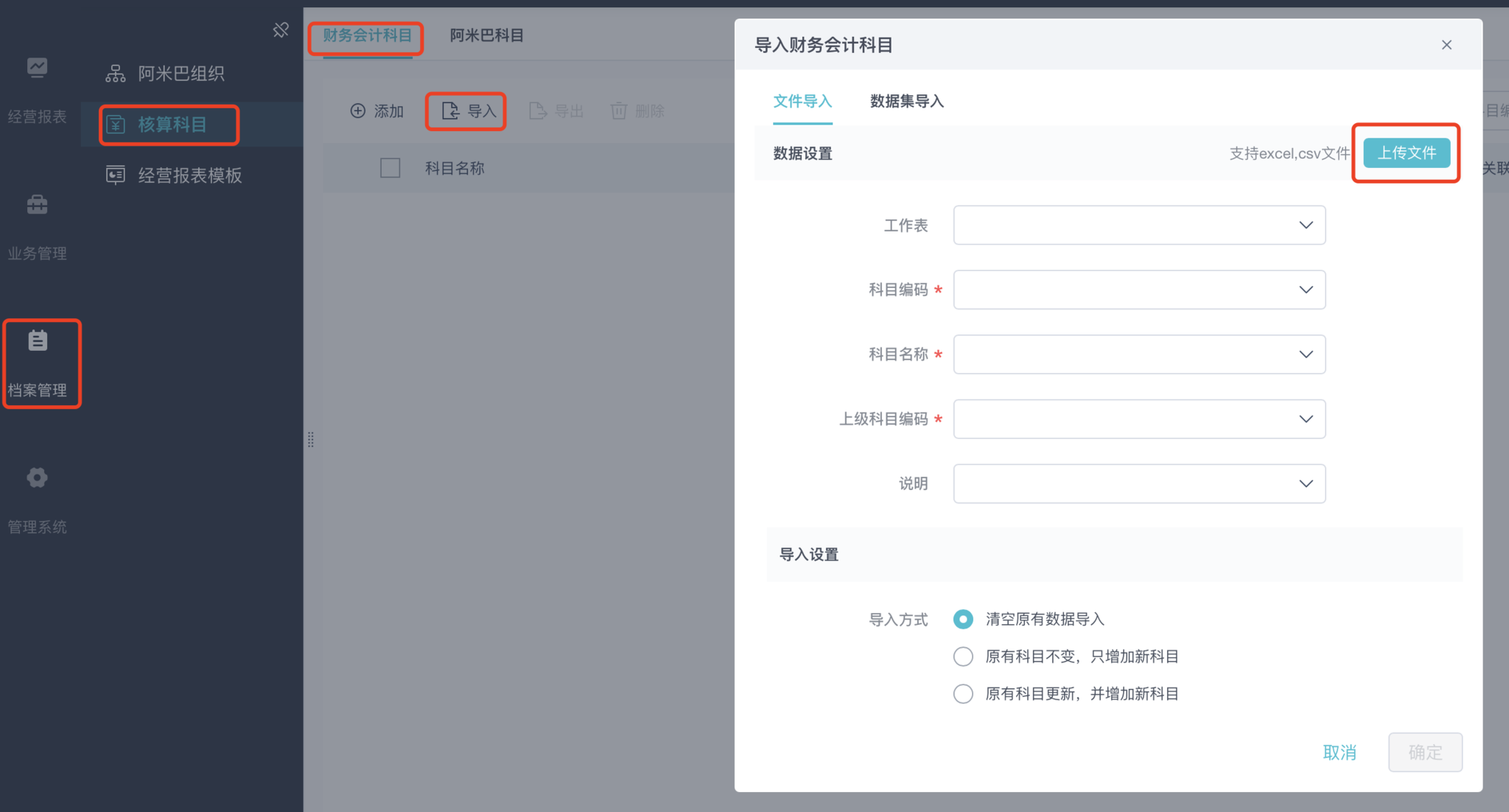The height and width of the screenshot is (812, 1509).
Task: Check the header checkbox beside 科目名称
Action: [390, 168]
